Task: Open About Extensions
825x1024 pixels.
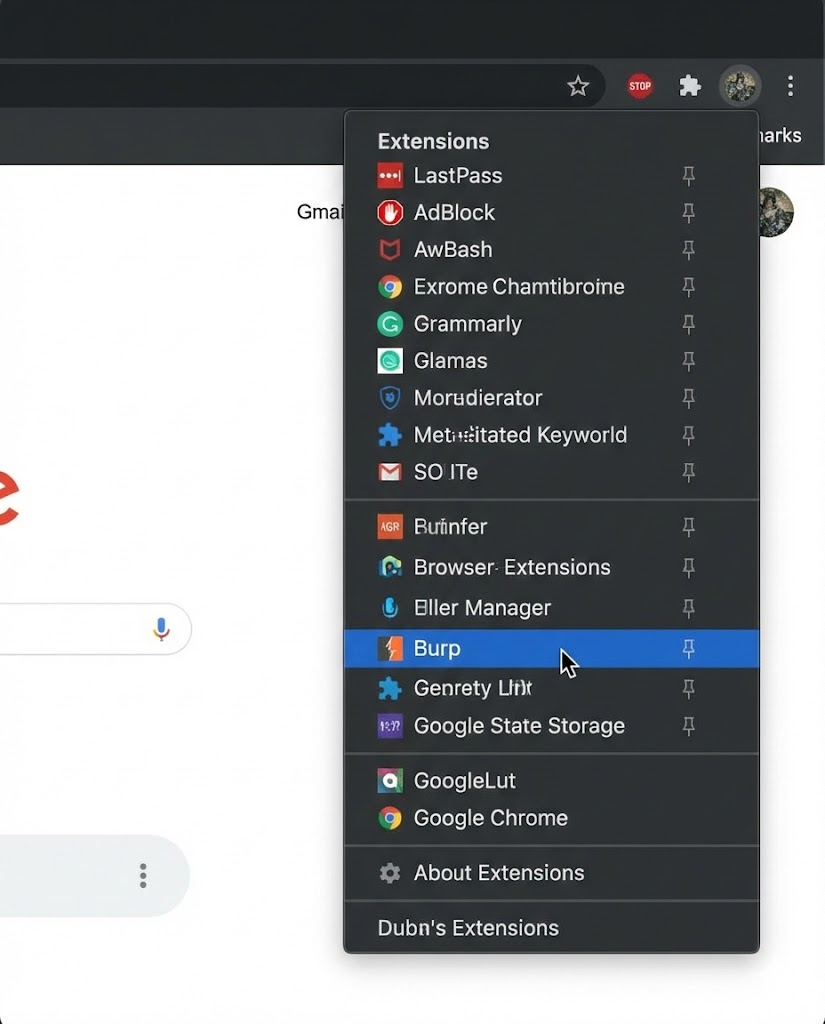Action: [x=498, y=873]
